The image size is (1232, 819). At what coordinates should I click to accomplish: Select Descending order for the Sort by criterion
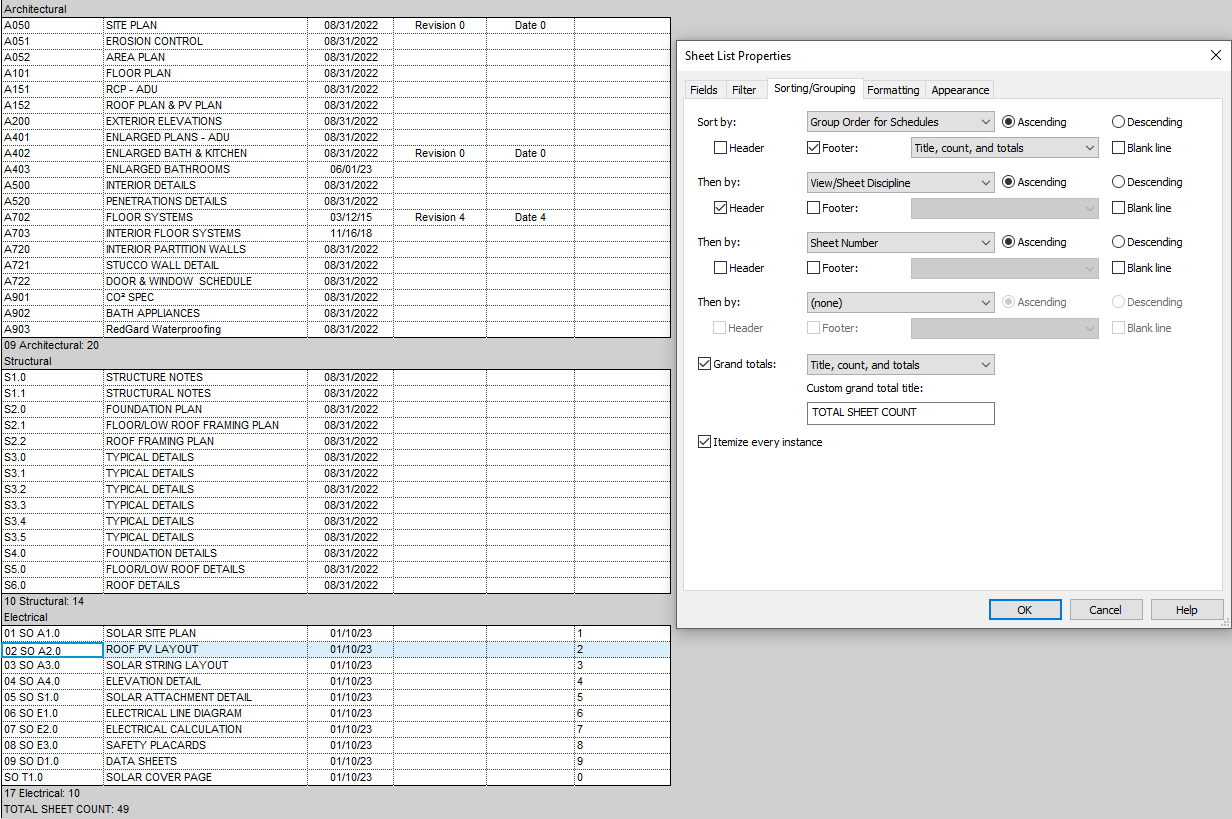[x=1117, y=121]
